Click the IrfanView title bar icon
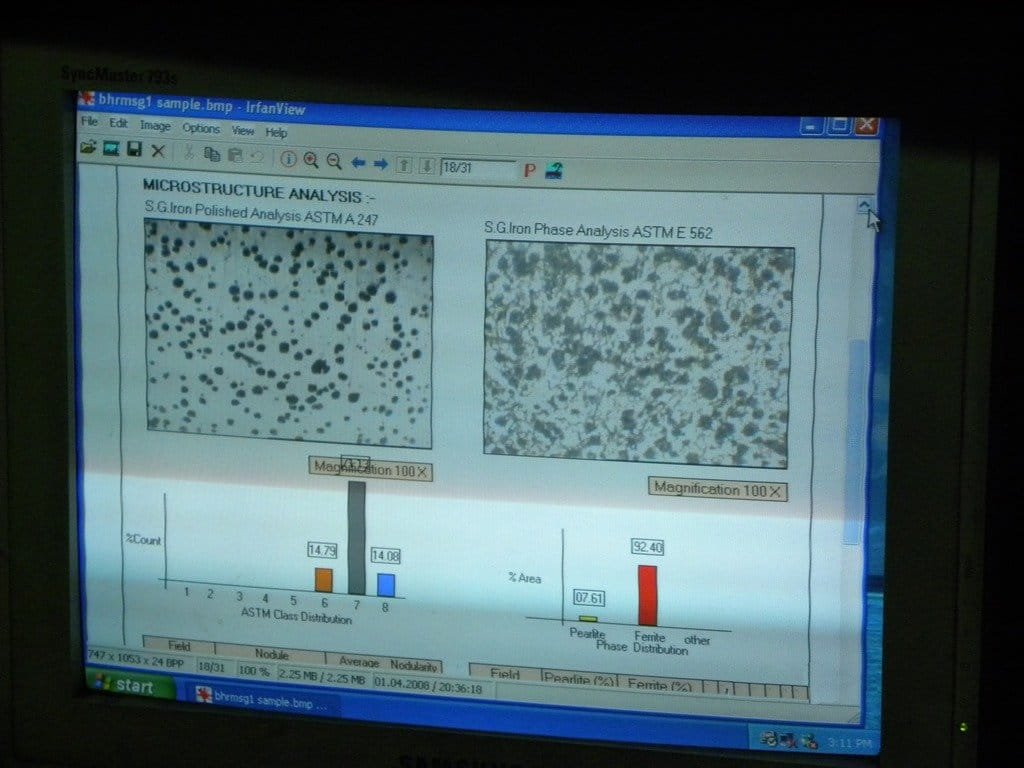Image resolution: width=1024 pixels, height=768 pixels. pyautogui.click(x=87, y=99)
